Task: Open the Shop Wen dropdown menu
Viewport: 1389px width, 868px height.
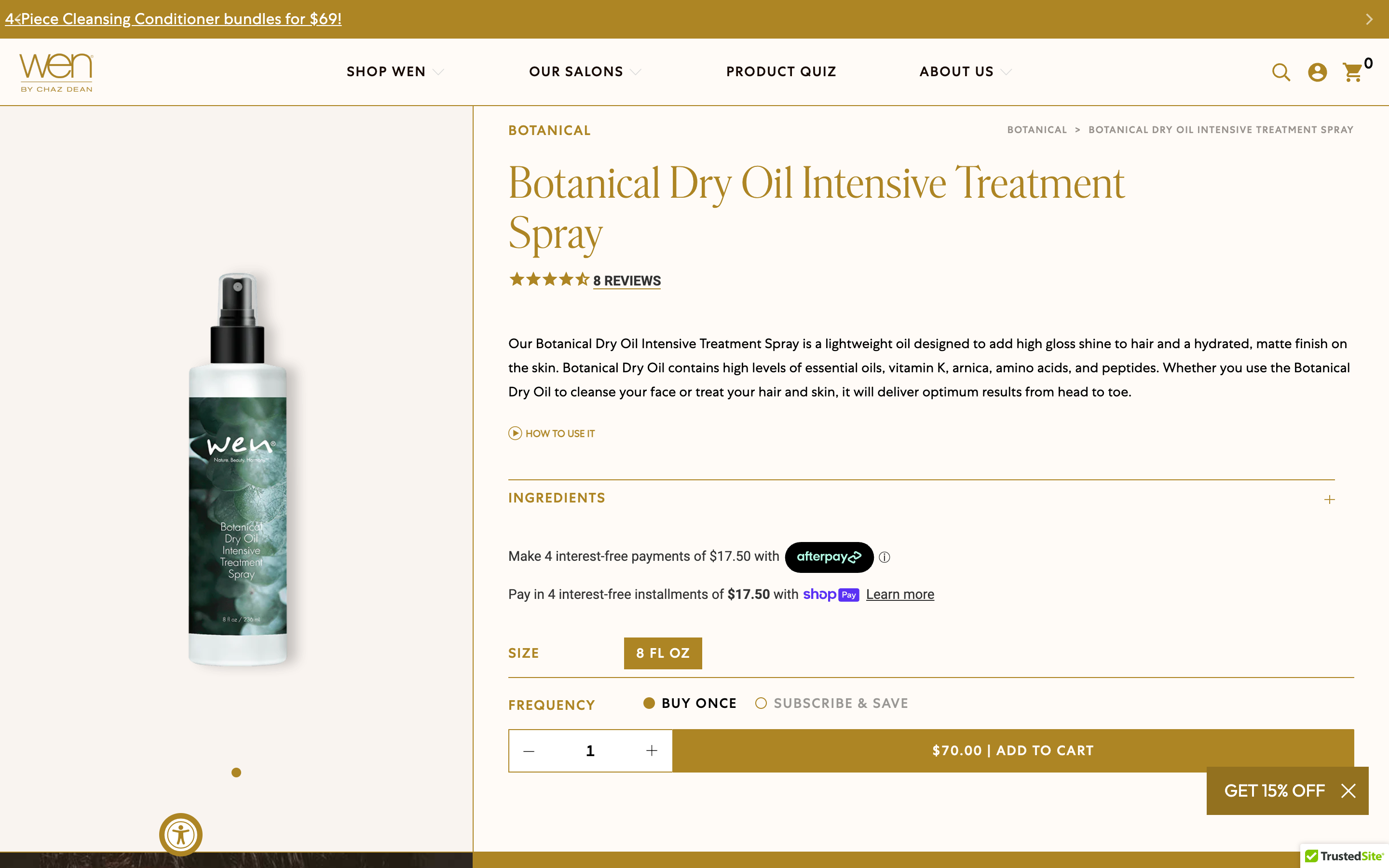Action: [x=395, y=72]
